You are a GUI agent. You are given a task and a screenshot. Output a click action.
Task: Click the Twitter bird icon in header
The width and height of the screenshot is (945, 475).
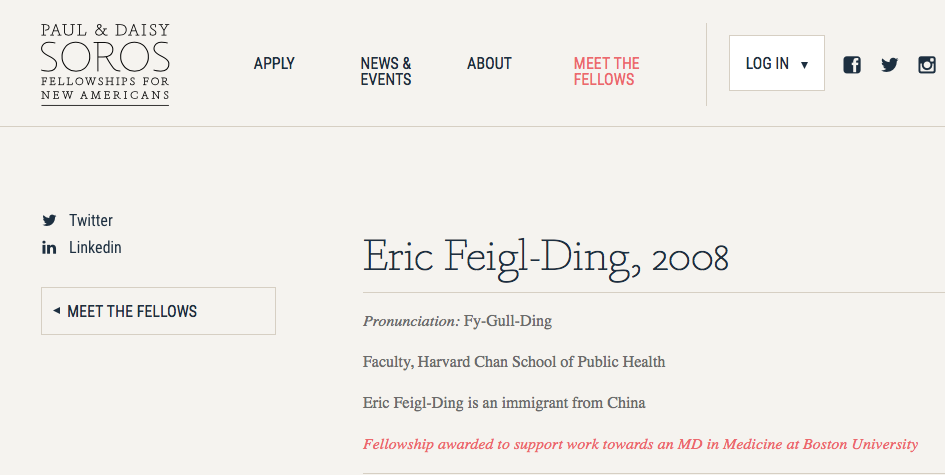coord(890,64)
